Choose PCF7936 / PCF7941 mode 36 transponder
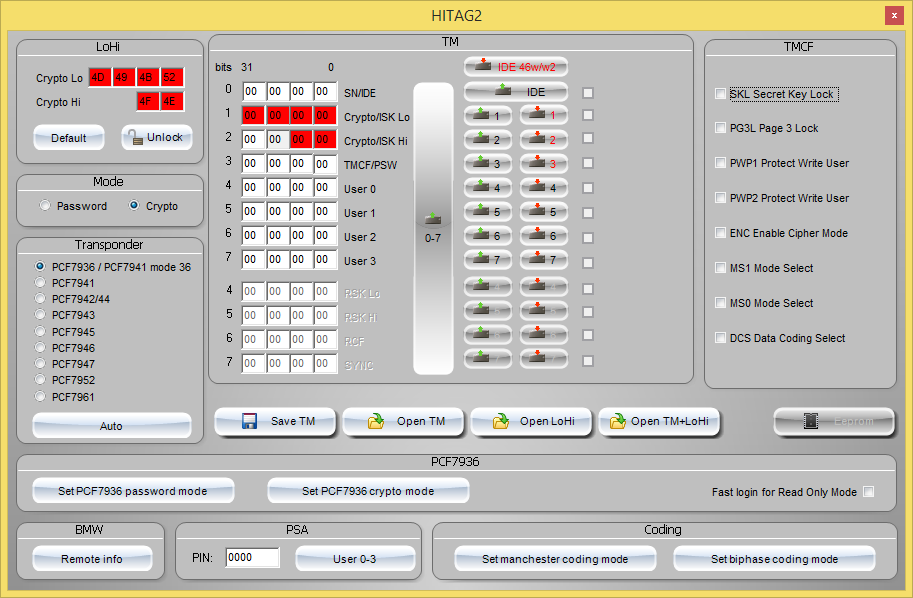Viewport: 913px width, 598px height. pos(40,266)
